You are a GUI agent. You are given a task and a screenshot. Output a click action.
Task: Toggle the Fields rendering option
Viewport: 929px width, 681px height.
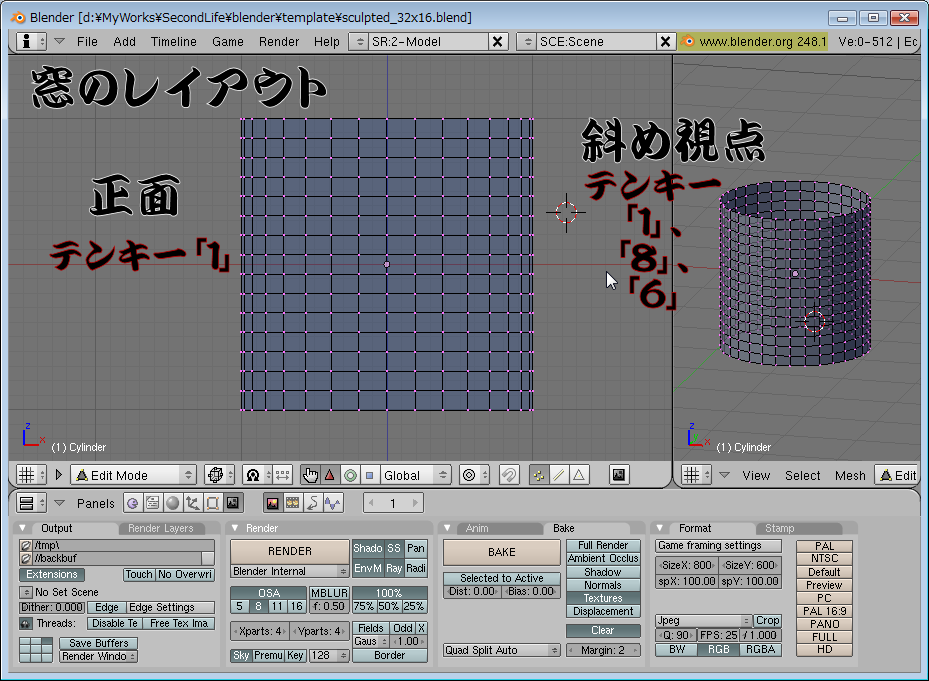point(371,628)
